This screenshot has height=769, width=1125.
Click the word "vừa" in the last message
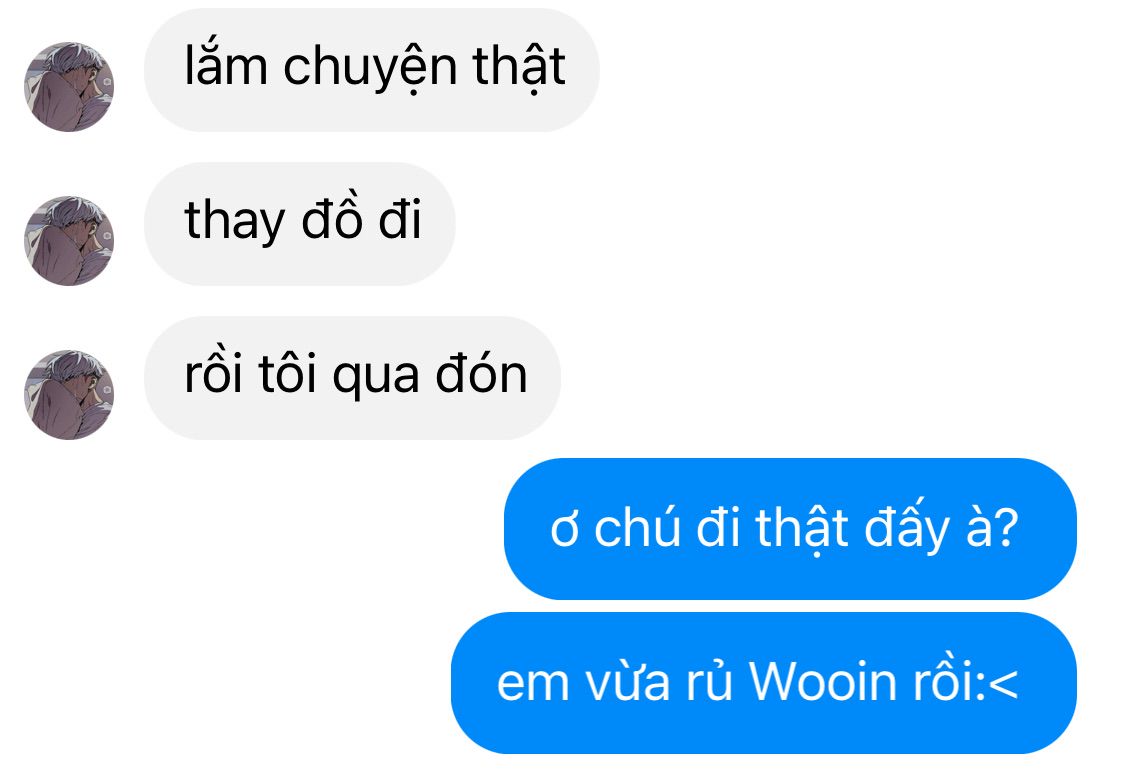pyautogui.click(x=628, y=681)
